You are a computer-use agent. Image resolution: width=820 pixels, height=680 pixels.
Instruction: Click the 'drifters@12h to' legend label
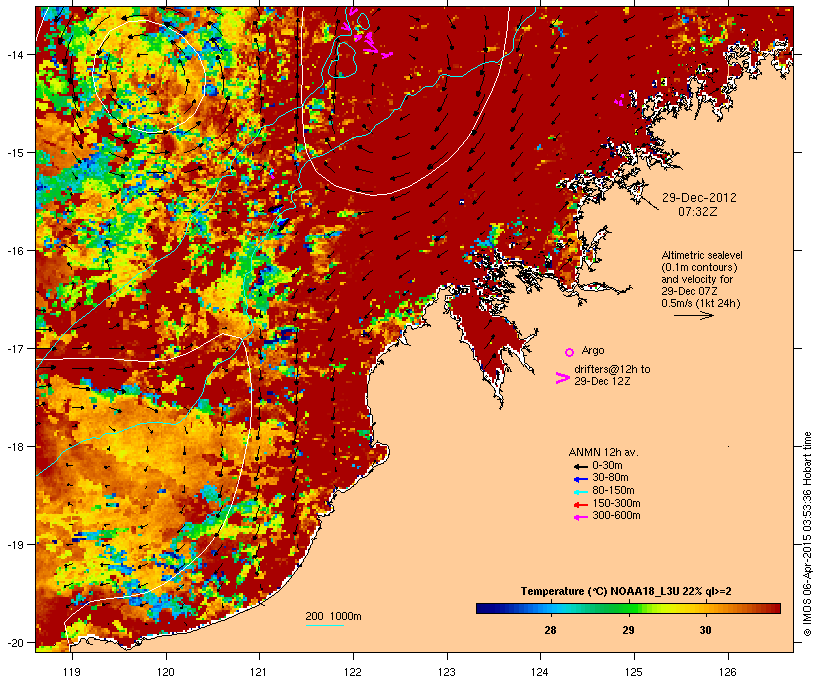tap(612, 369)
